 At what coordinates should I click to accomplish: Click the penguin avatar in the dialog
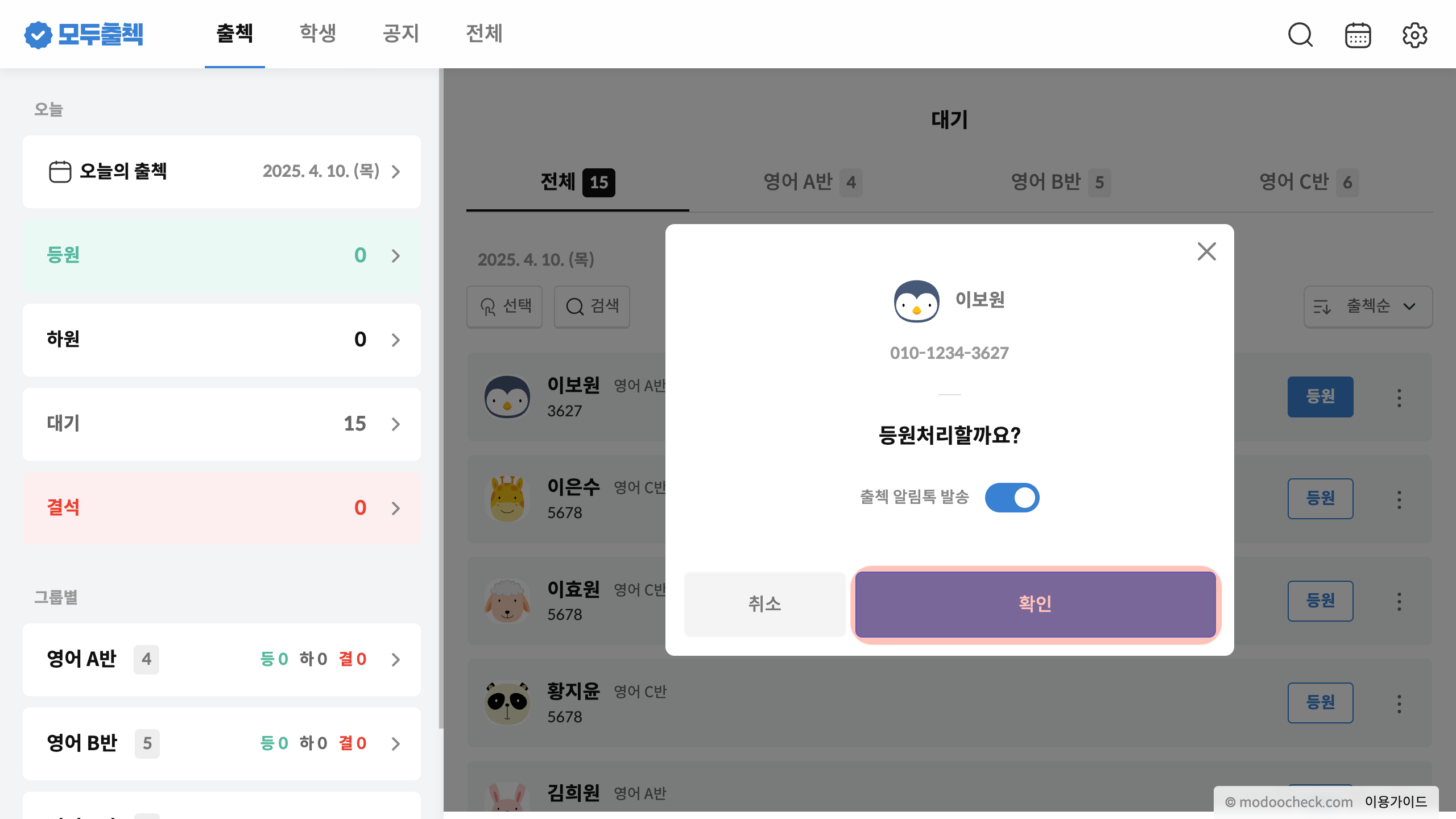pos(916,301)
